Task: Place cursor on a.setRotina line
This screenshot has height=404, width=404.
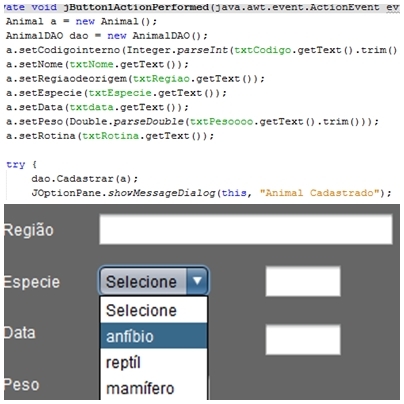Action: pyautogui.click(x=110, y=136)
